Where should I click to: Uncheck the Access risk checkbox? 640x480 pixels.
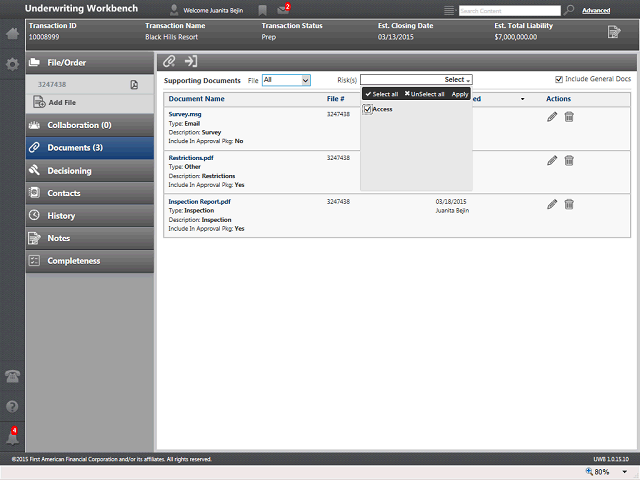pyautogui.click(x=367, y=109)
